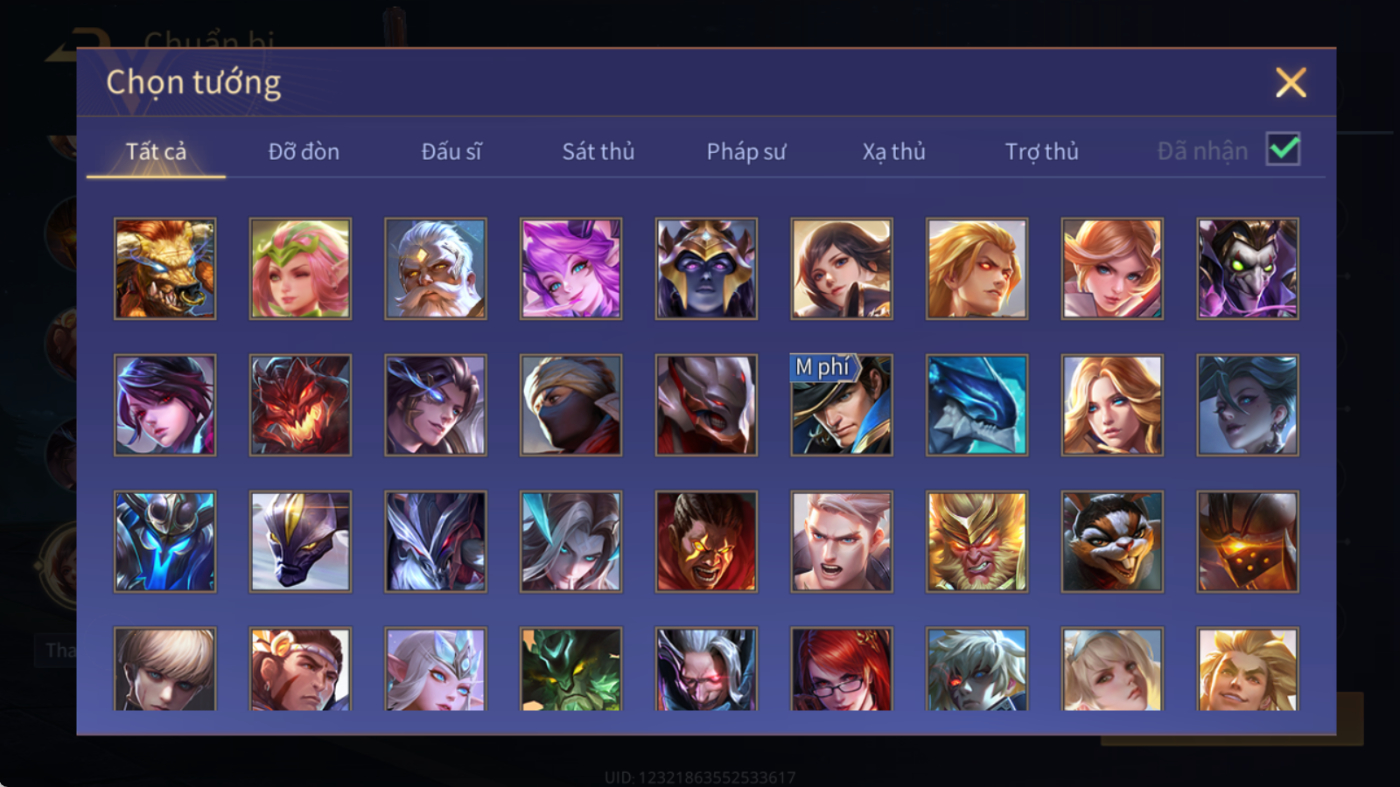
Task: Show the Pháp sư heroes
Action: [x=746, y=151]
